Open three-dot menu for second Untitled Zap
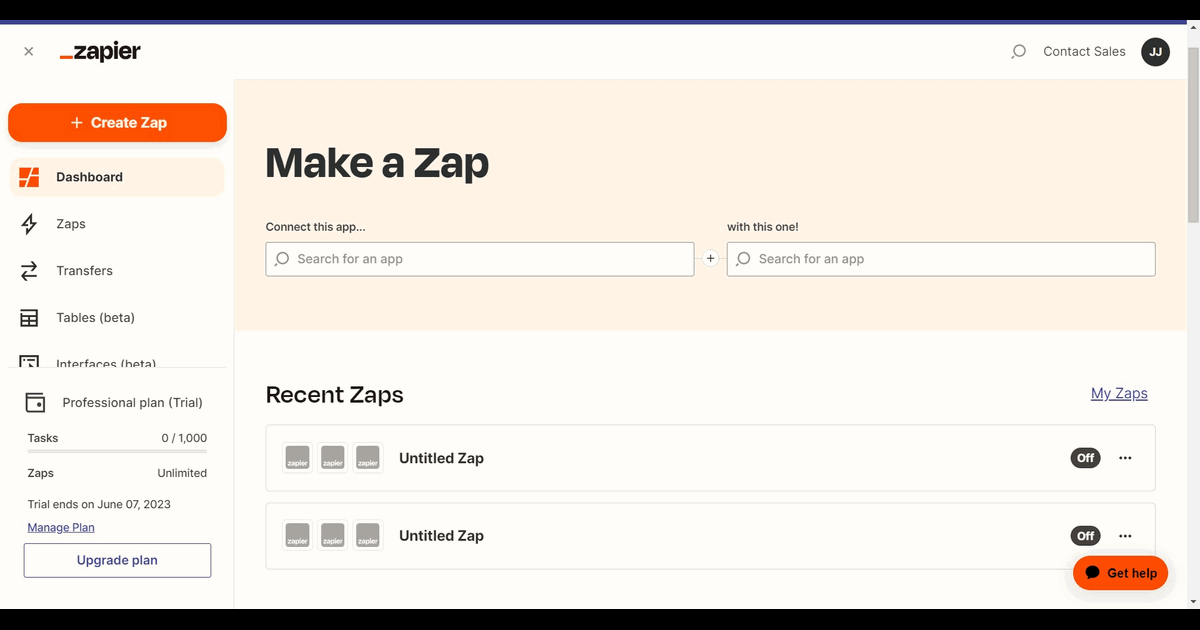This screenshot has width=1200, height=630. point(1125,536)
